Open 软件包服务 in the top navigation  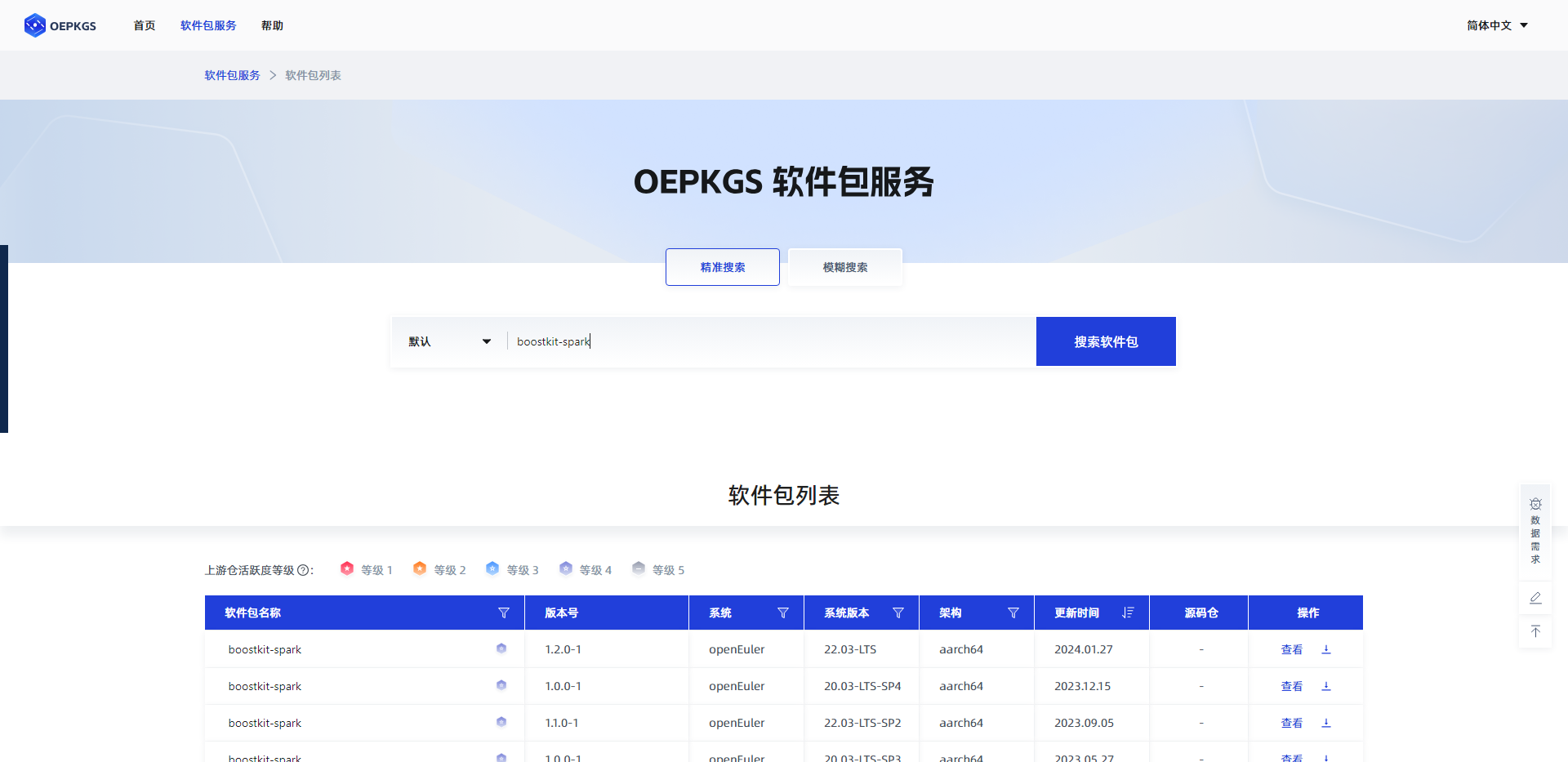click(208, 25)
